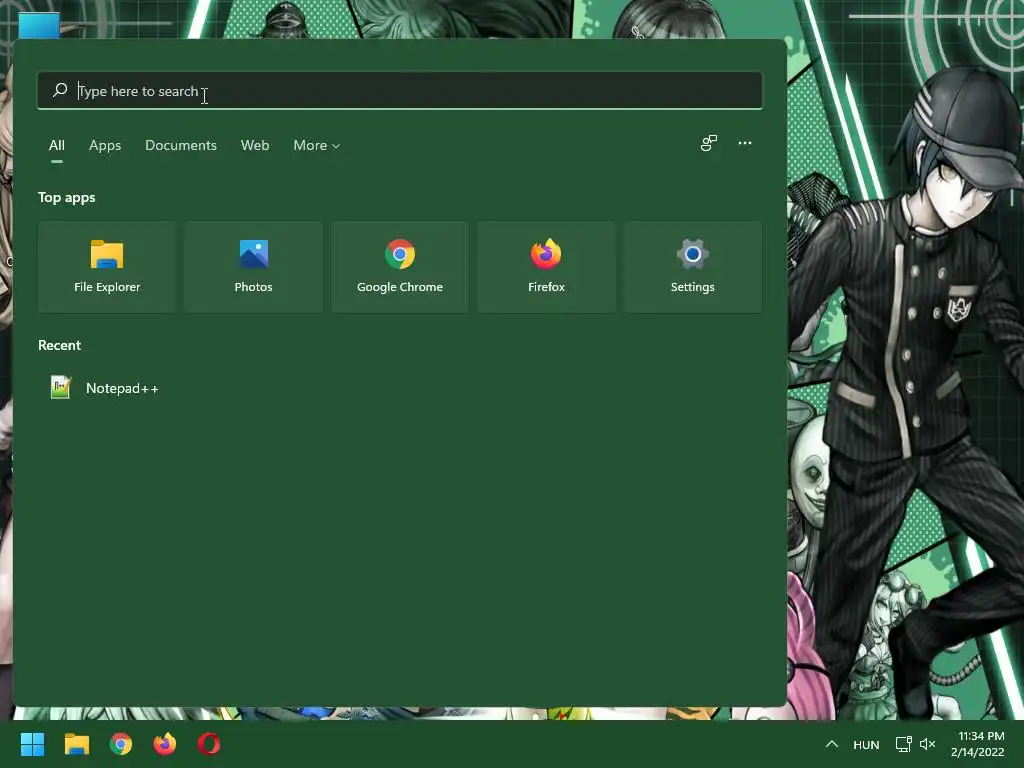The height and width of the screenshot is (768, 1024).
Task: Click the search magnifier icon
Action: pyautogui.click(x=60, y=90)
